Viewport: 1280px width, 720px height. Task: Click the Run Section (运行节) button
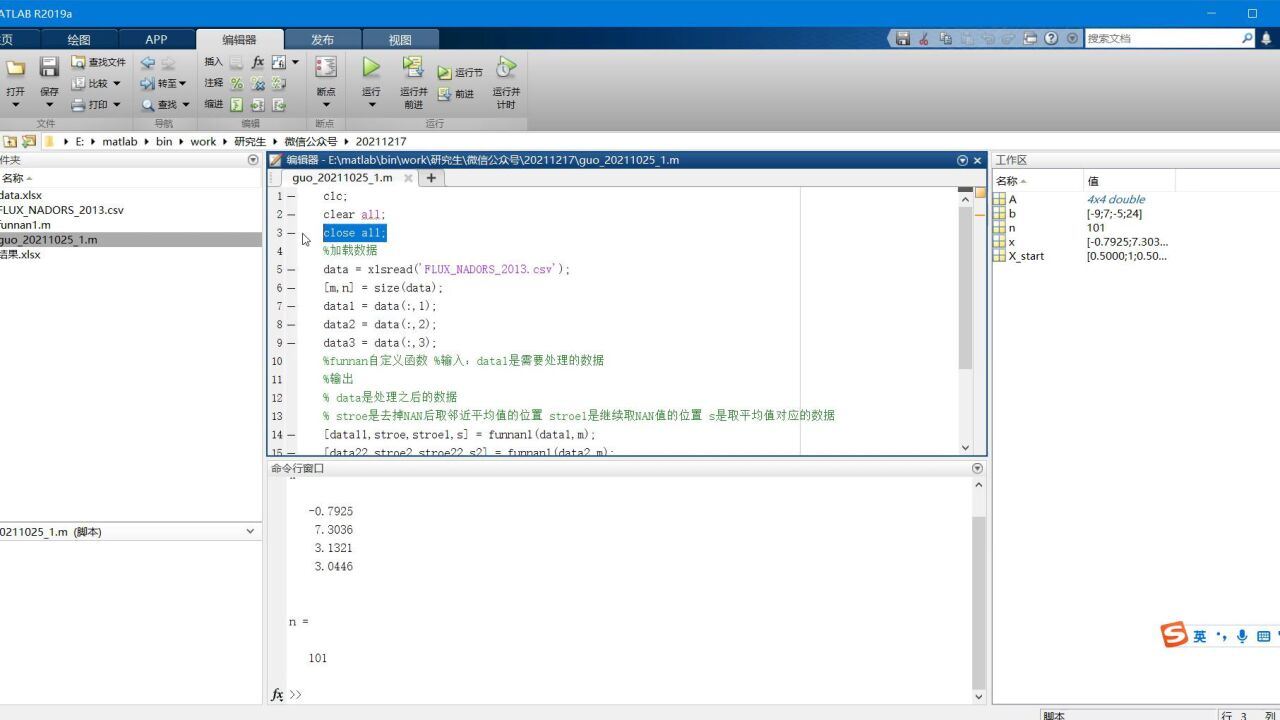[x=459, y=72]
